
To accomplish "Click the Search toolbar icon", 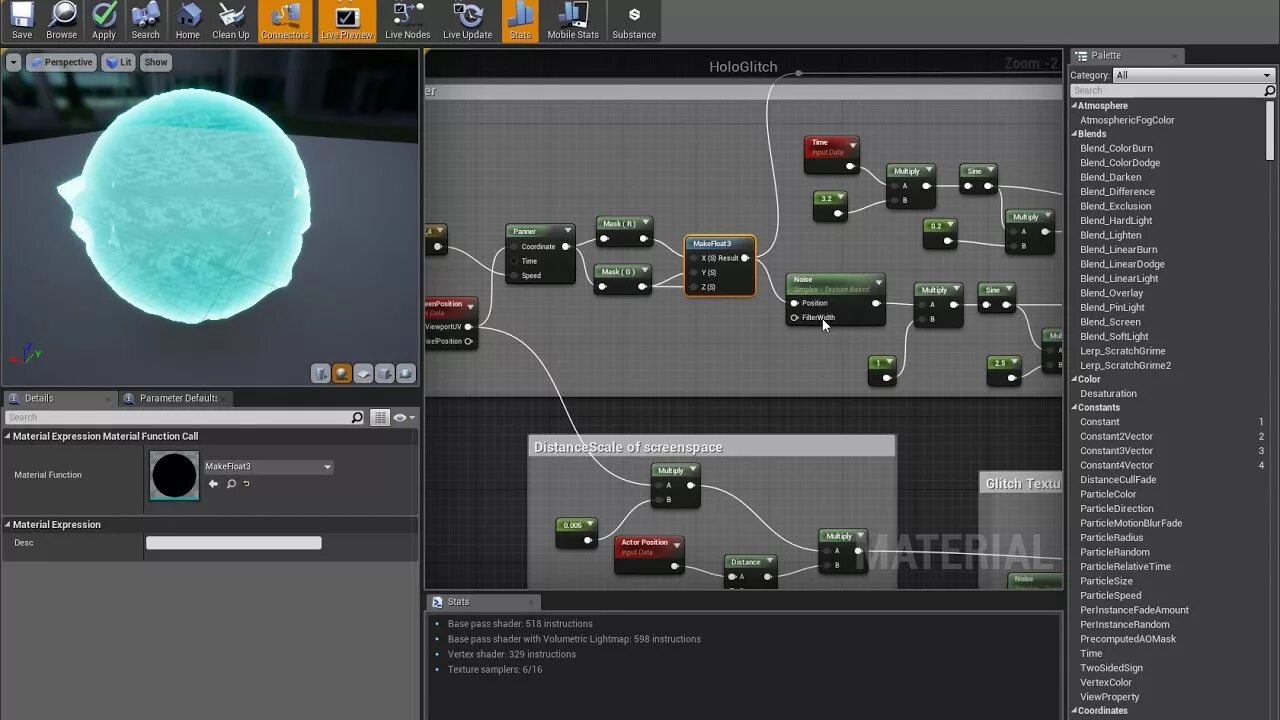I will click(x=146, y=21).
